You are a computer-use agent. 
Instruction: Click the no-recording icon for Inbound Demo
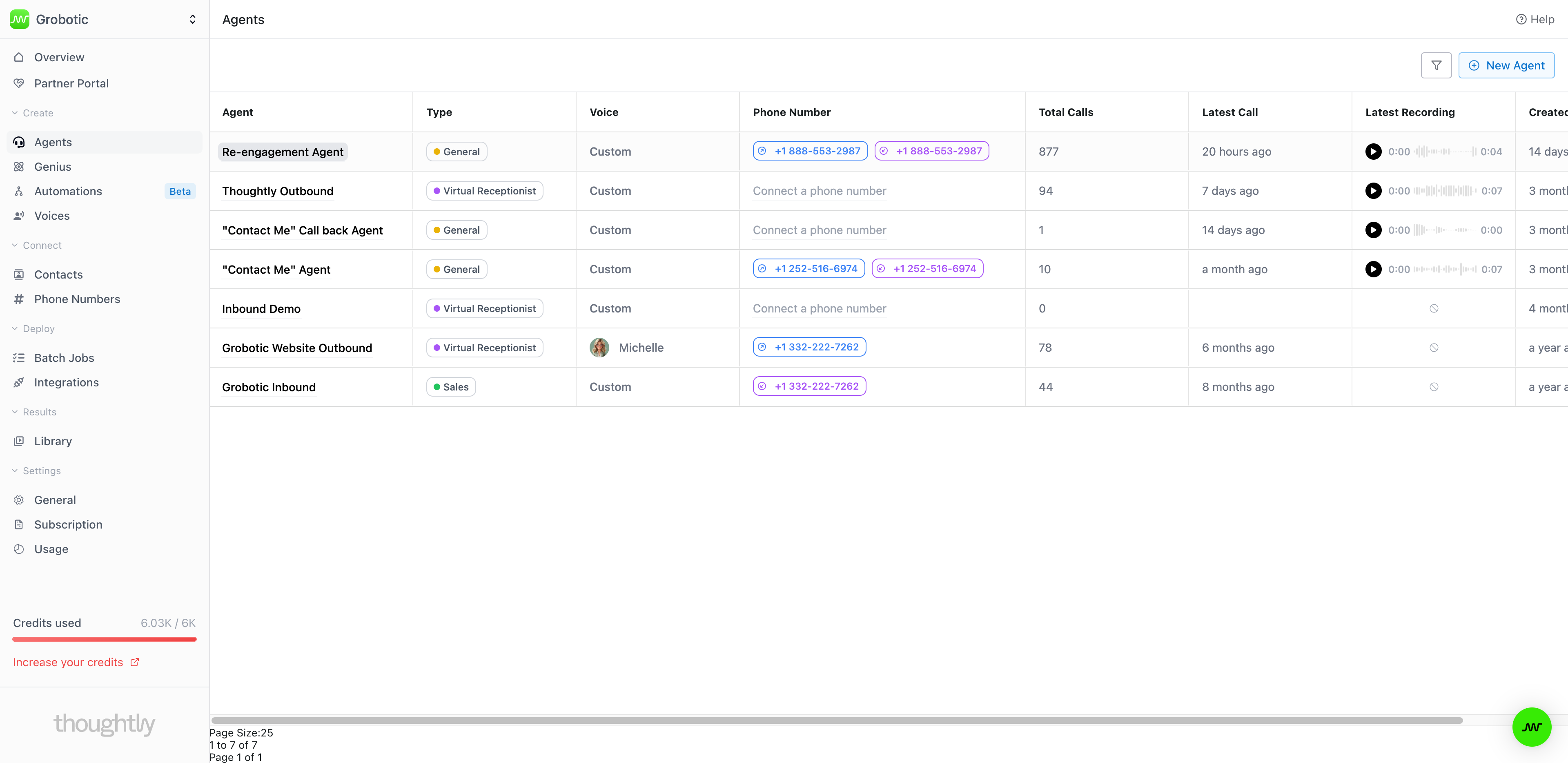[1434, 309]
